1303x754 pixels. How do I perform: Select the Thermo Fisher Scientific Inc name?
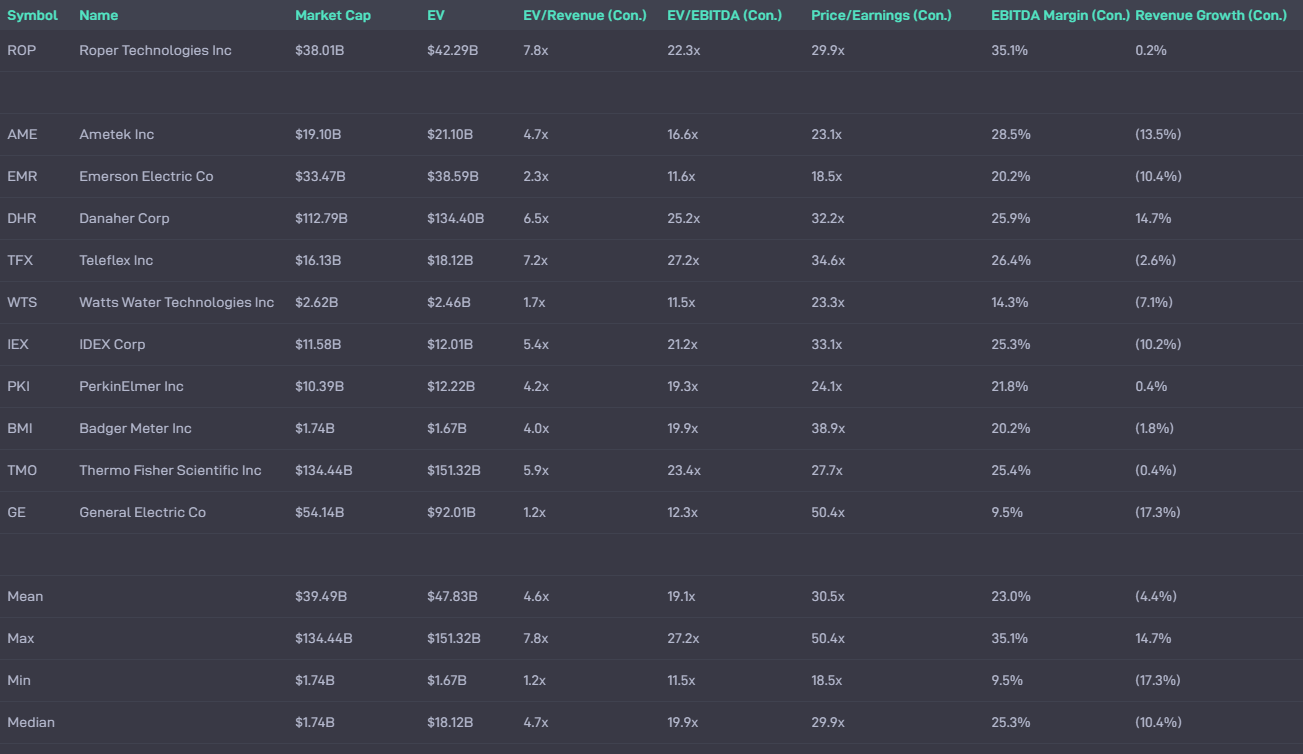(x=170, y=470)
